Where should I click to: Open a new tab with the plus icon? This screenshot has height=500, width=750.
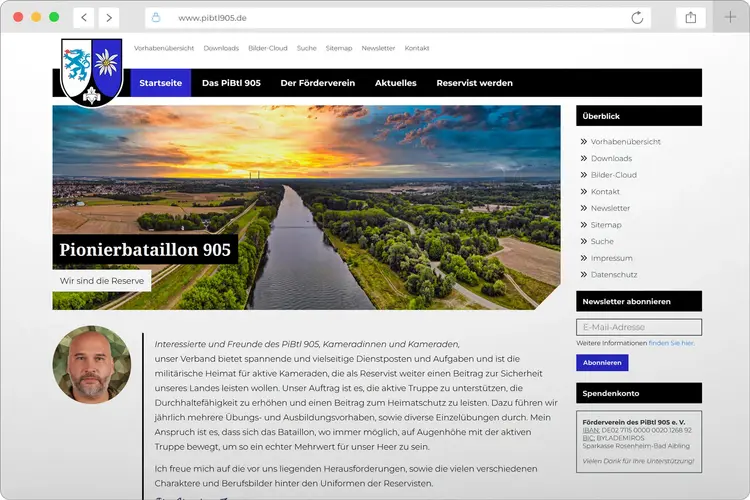tap(730, 17)
